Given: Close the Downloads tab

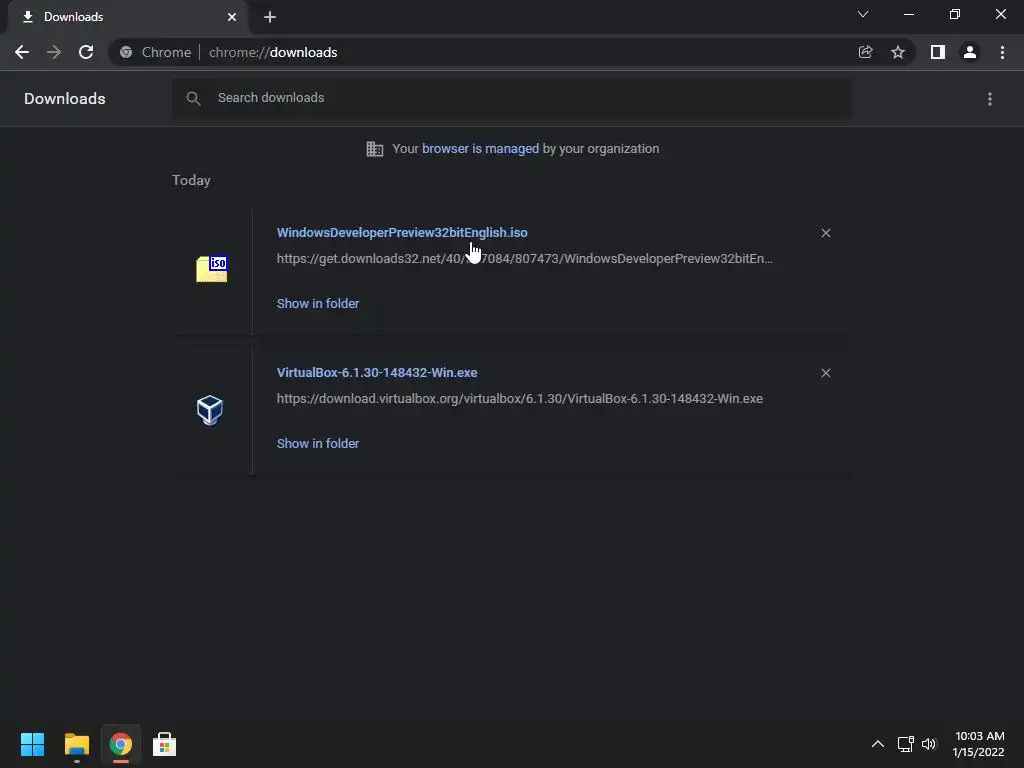Looking at the screenshot, I should click(232, 17).
